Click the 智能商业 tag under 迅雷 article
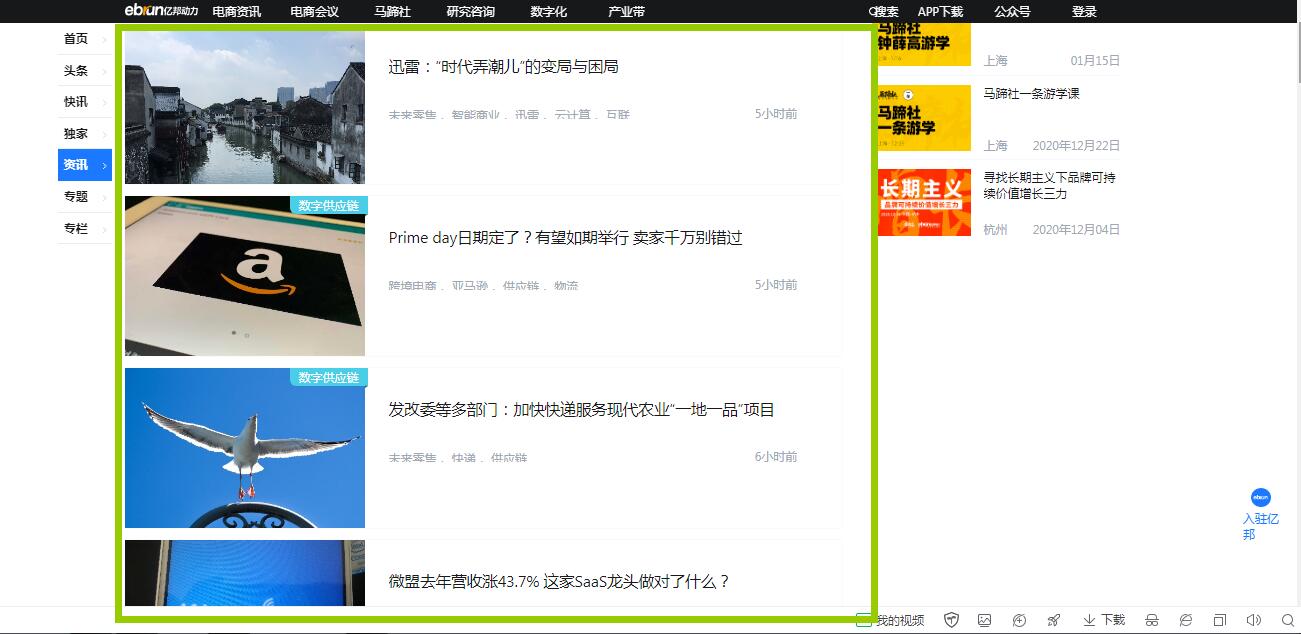The image size is (1301, 634). [475, 115]
